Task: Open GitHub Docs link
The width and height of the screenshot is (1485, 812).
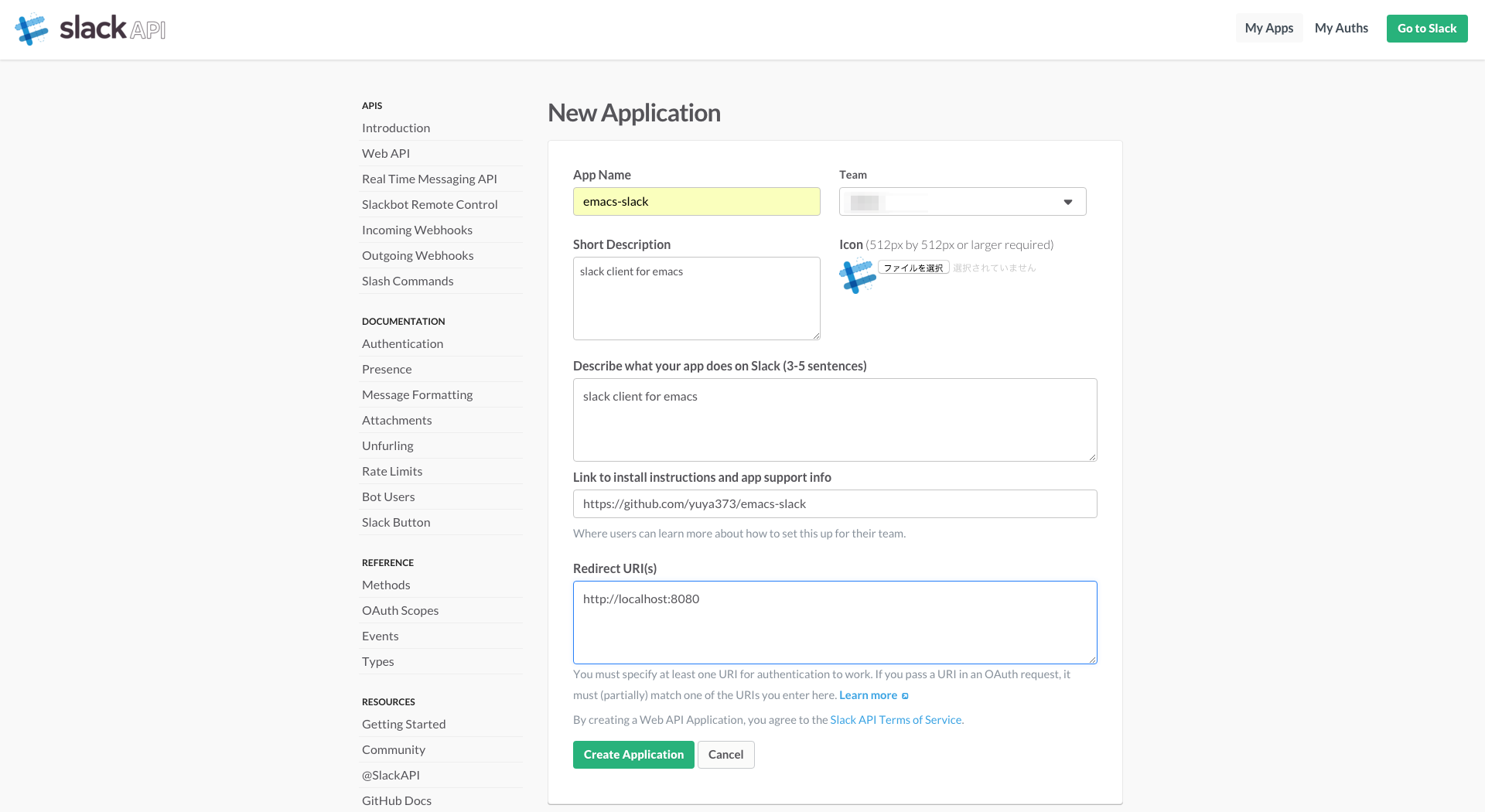Action: click(x=397, y=801)
